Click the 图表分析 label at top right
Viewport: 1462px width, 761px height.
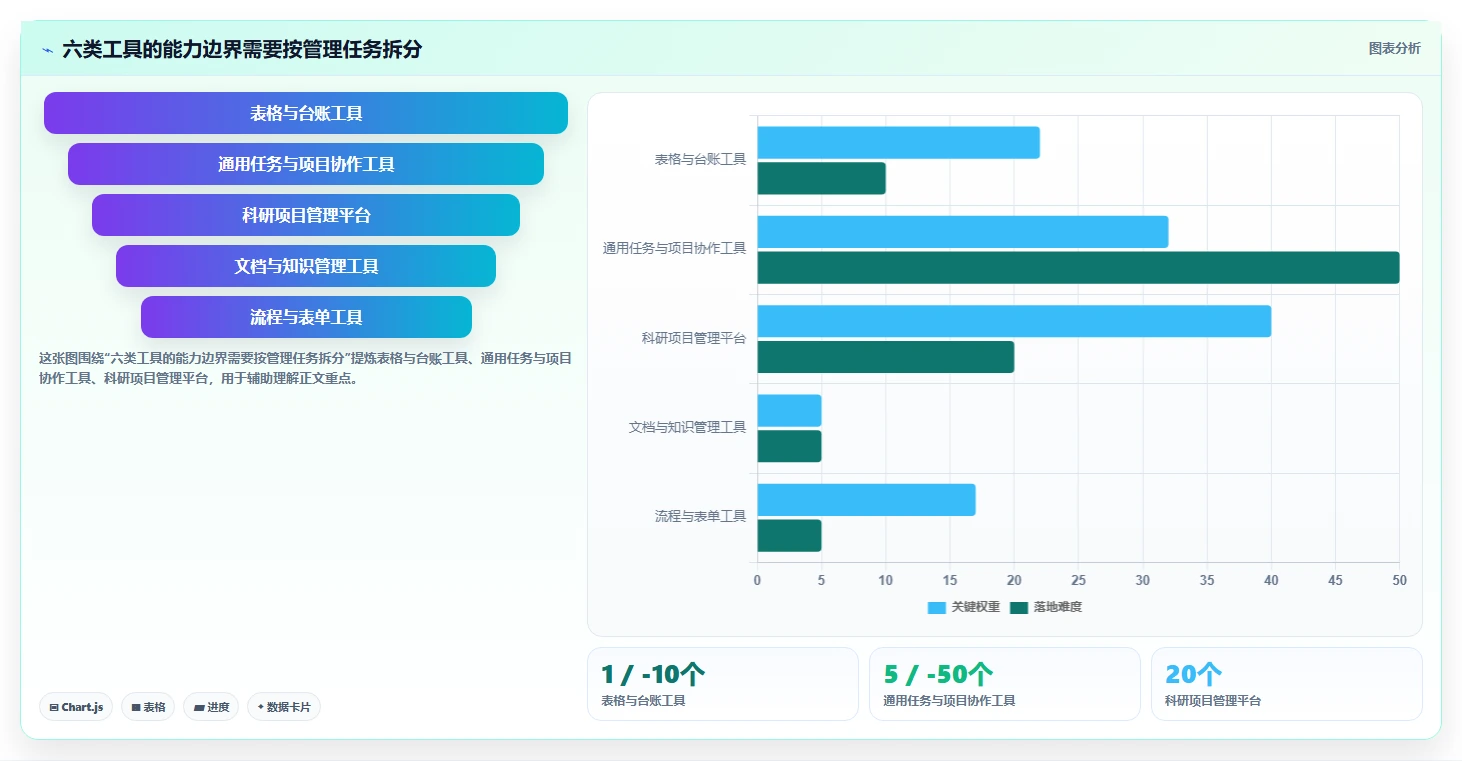pos(1394,48)
